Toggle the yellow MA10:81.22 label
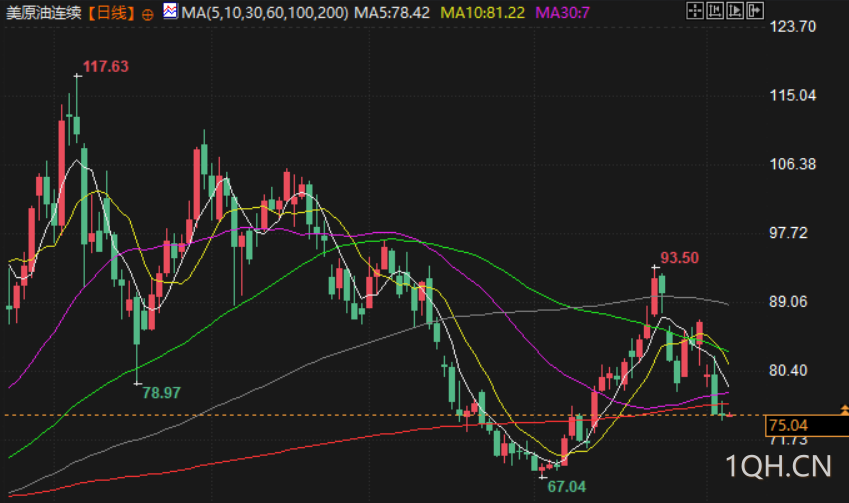The height and width of the screenshot is (503, 849). click(x=482, y=13)
